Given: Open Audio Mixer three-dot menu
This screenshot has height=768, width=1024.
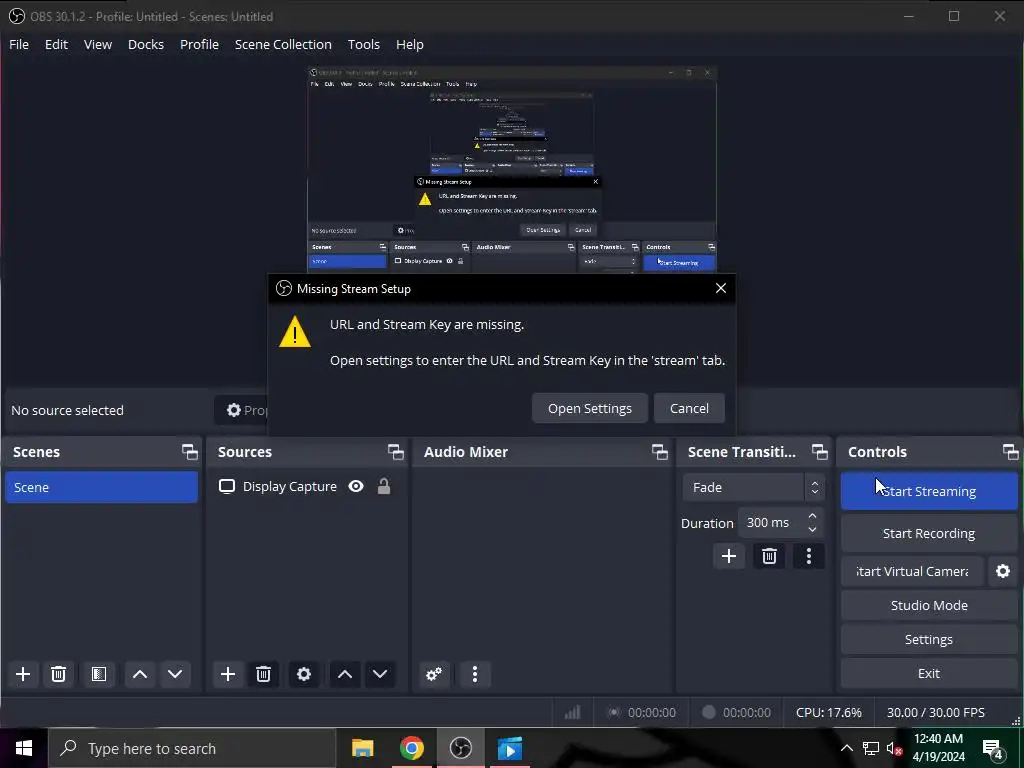Looking at the screenshot, I should 475,674.
